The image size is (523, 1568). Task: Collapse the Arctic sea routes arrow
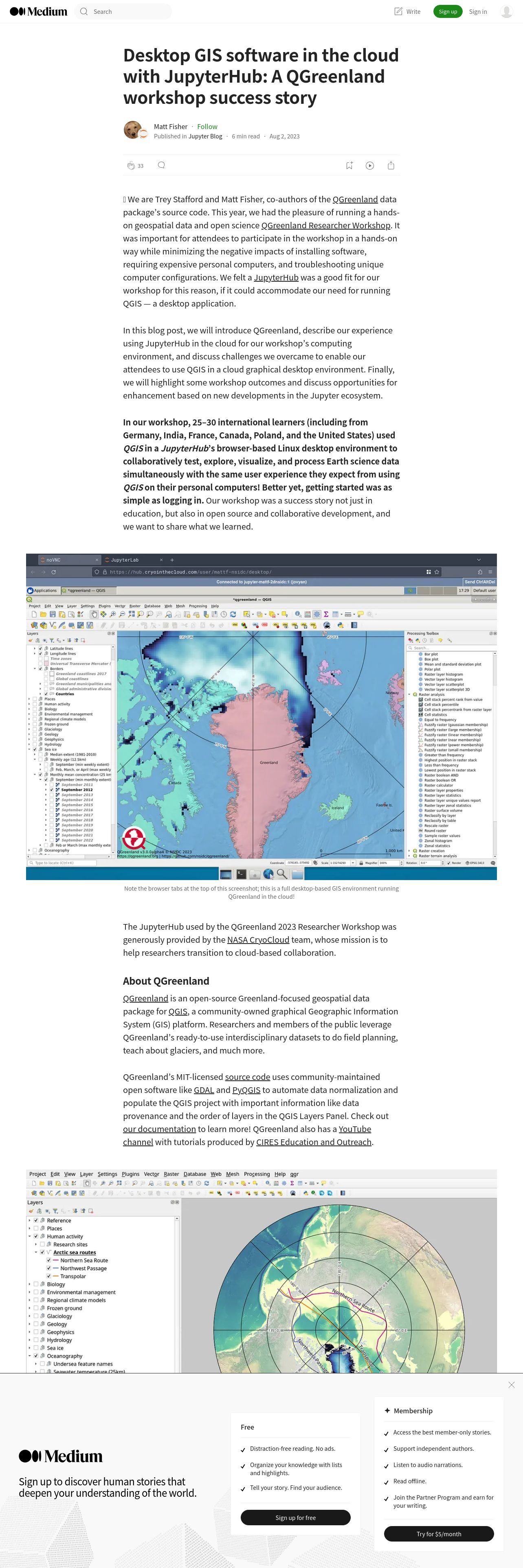[36, 1252]
